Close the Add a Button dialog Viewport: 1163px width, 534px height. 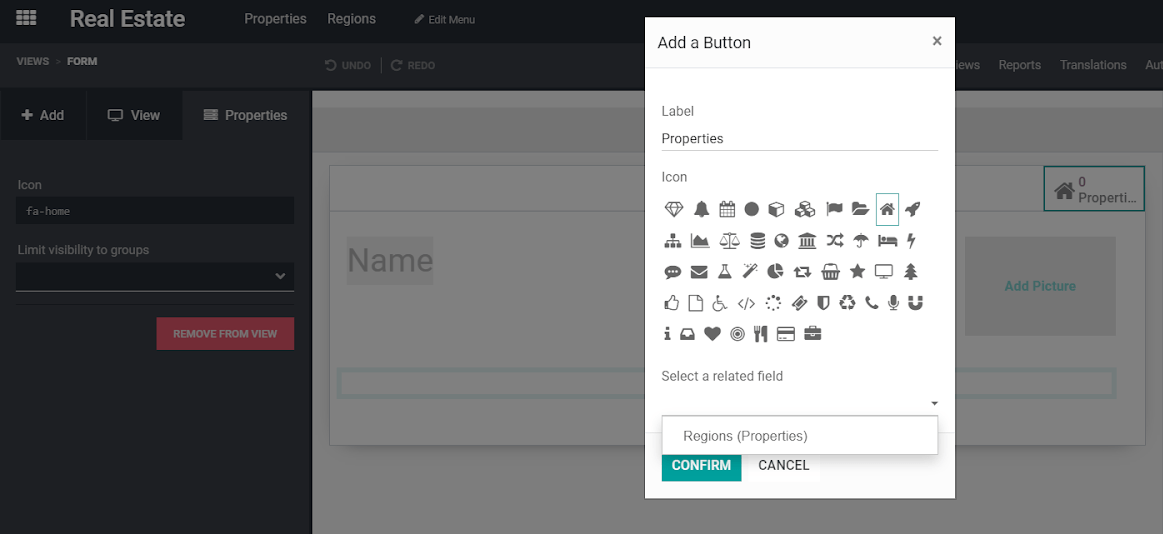937,41
